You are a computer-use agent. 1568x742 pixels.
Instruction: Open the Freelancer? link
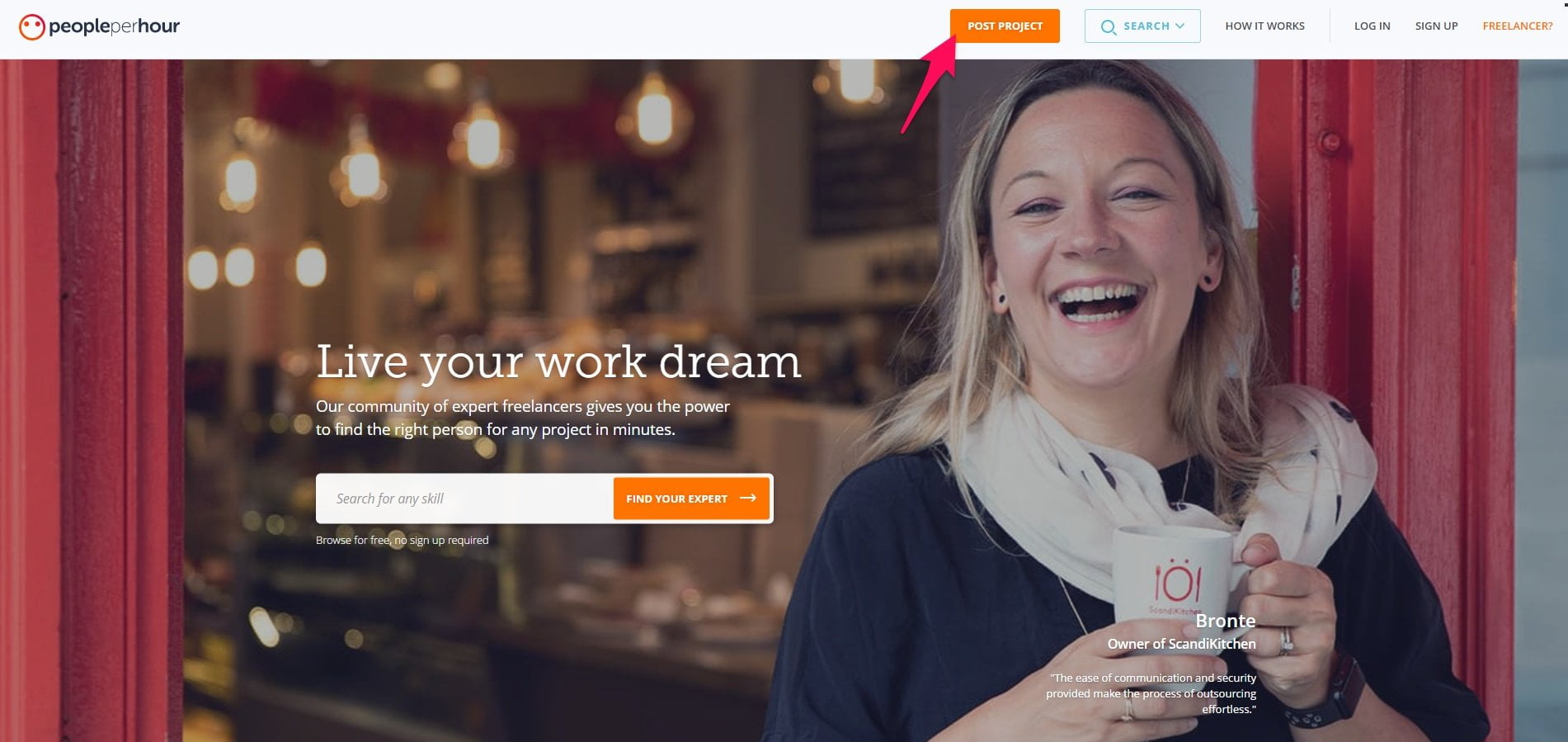[x=1517, y=26]
